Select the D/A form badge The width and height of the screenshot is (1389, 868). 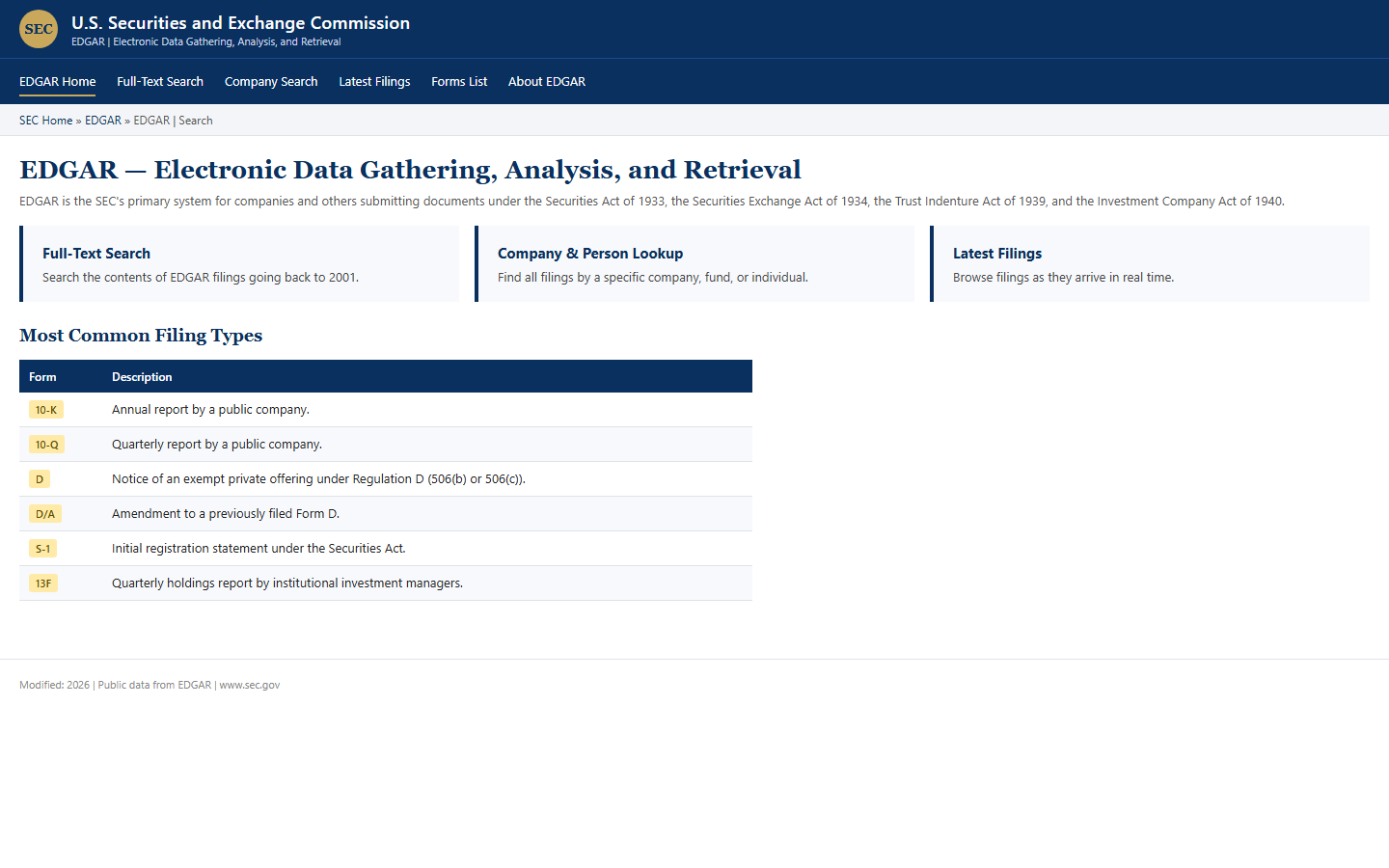45,514
